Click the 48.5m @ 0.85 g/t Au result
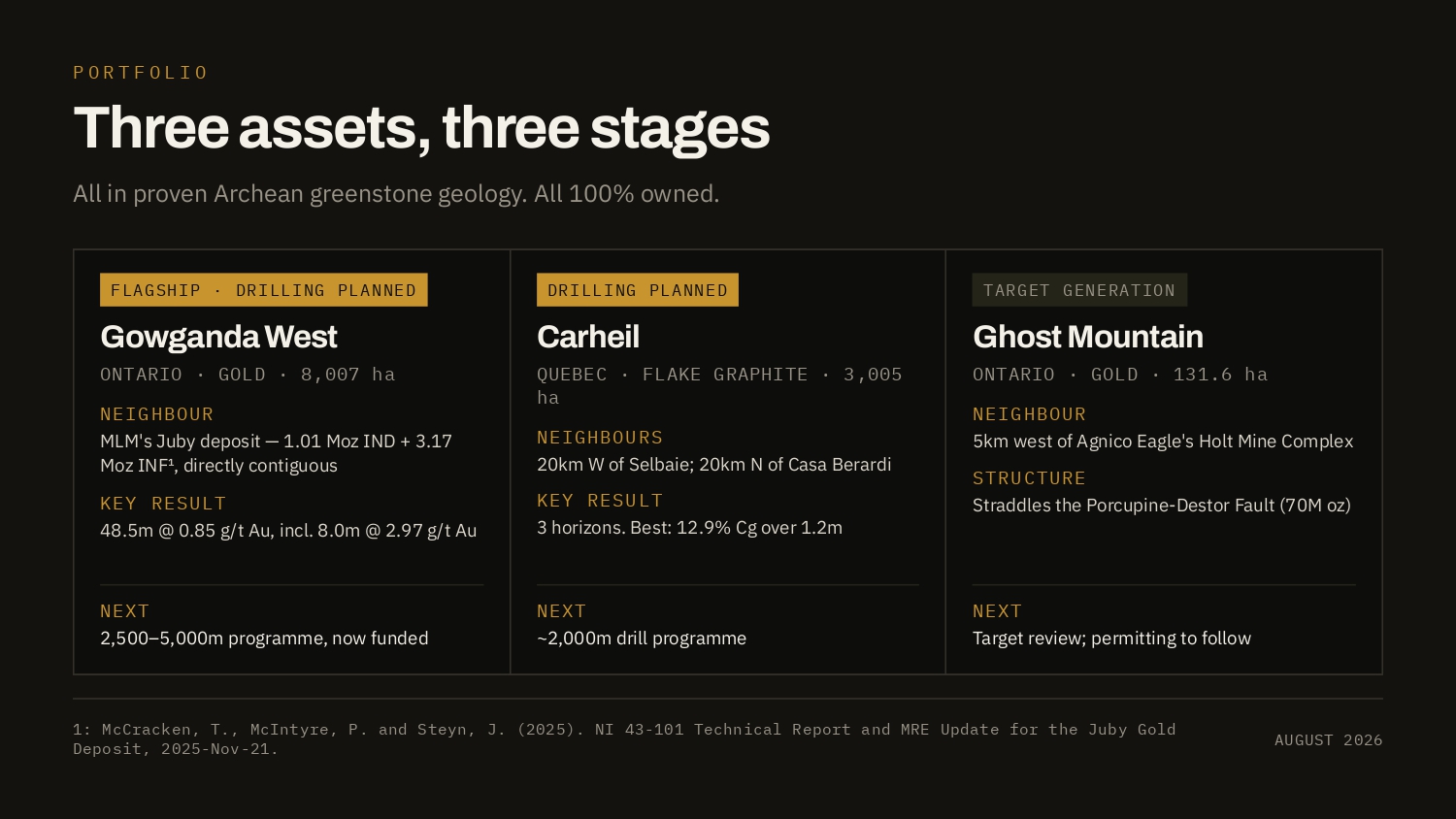The image size is (1456, 819). pos(288,531)
